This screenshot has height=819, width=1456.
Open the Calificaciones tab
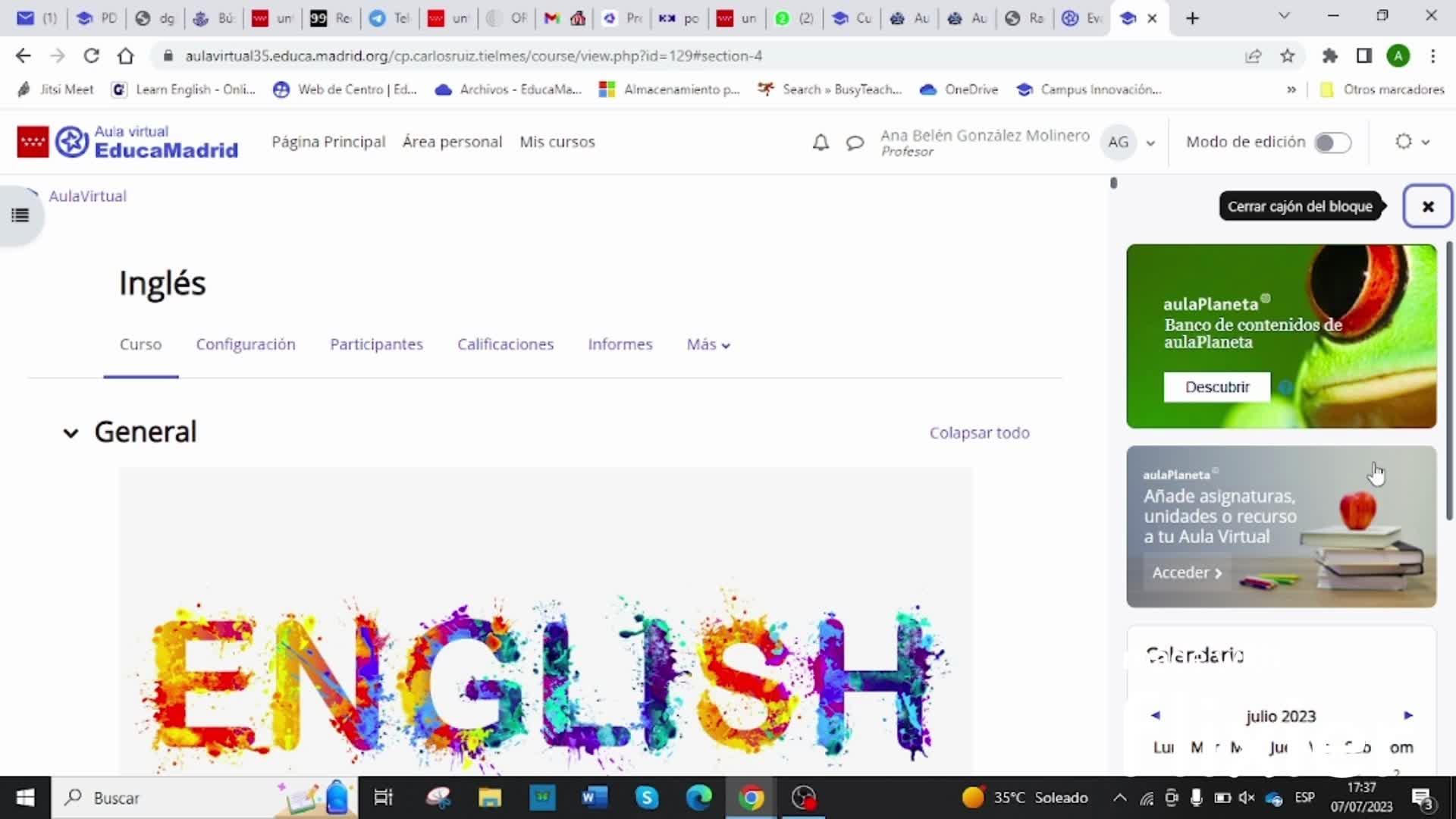(x=505, y=345)
